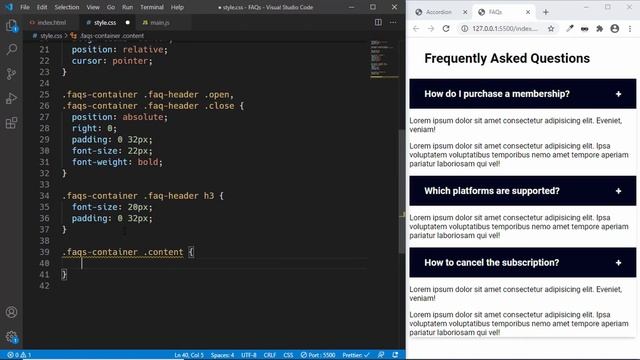Split the editor to the right

tap(378, 22)
